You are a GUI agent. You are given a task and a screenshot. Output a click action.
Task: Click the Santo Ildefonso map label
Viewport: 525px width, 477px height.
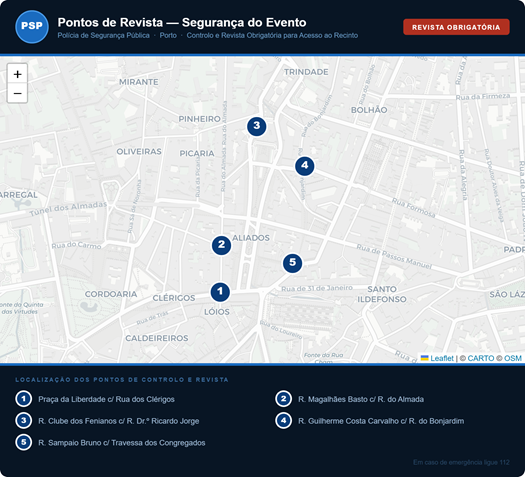382,294
